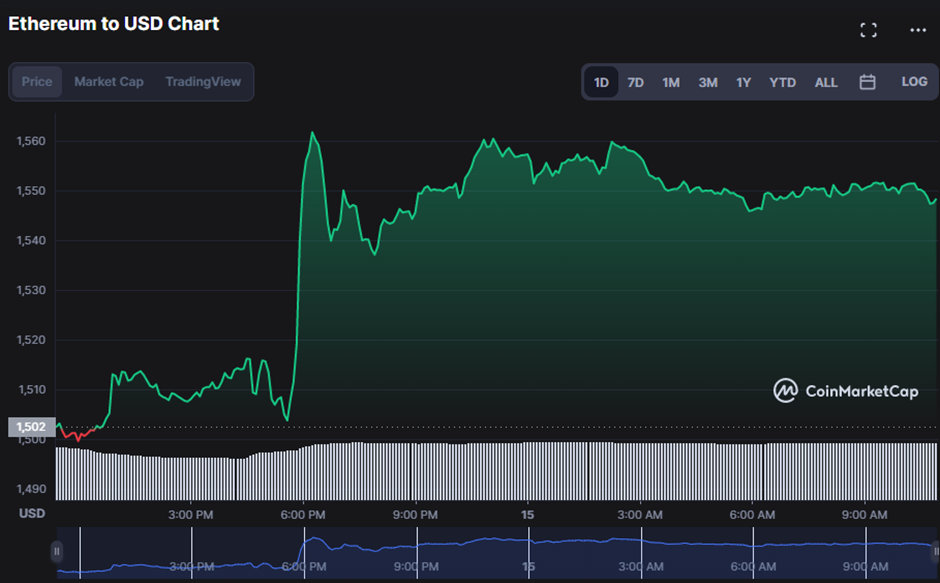Select the YTD time range
This screenshot has width=940, height=583.
(x=782, y=83)
